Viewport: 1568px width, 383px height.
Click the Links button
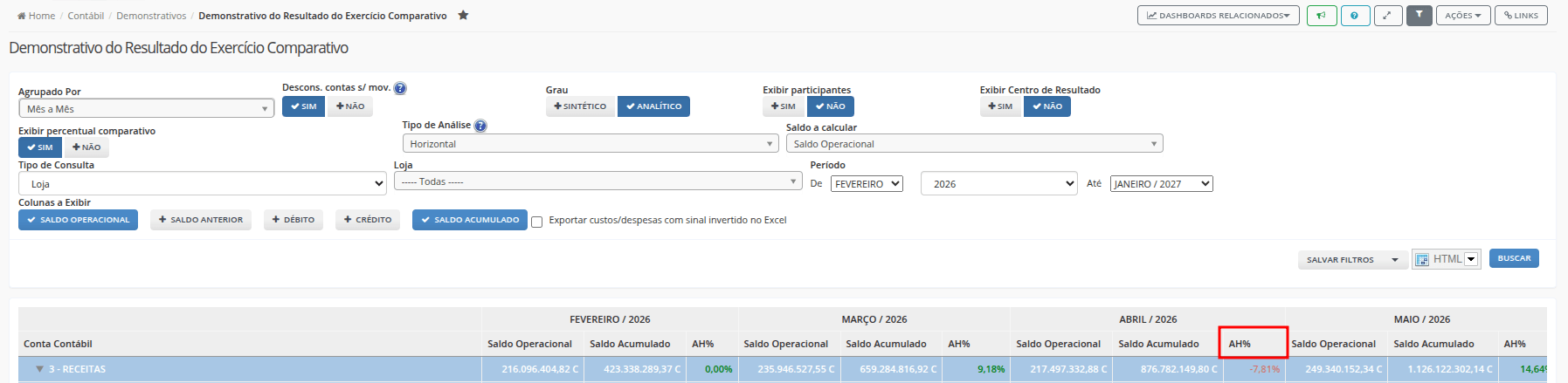tap(1521, 16)
